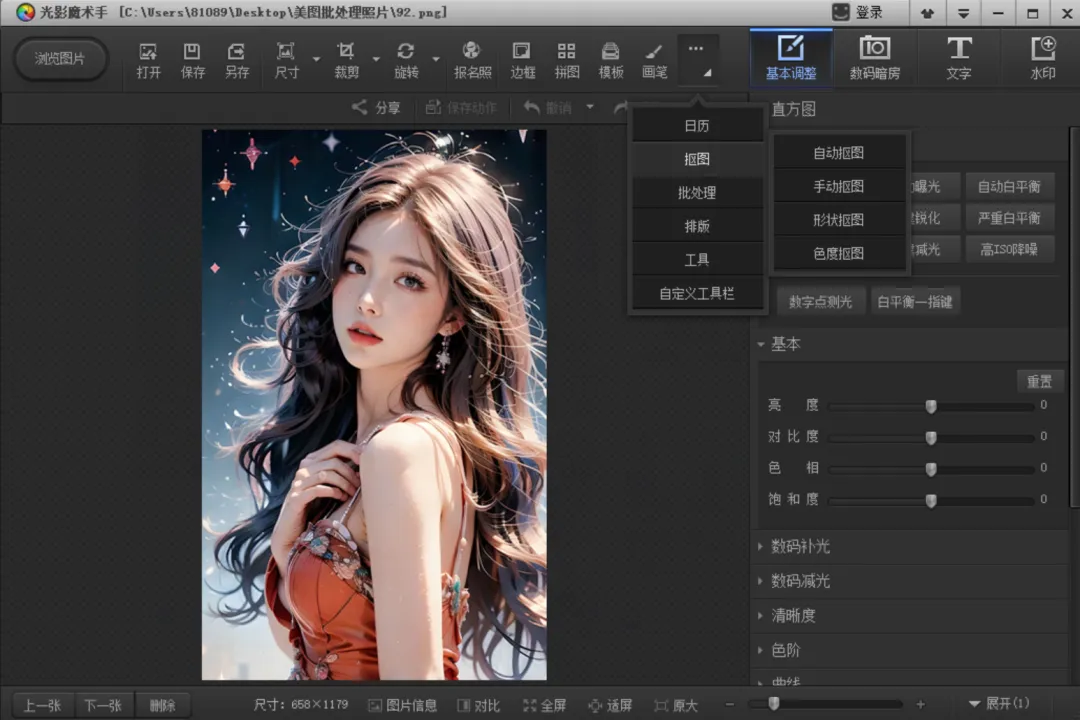Open the 边框 frame tool
This screenshot has width=1080, height=720.
pyautogui.click(x=522, y=60)
